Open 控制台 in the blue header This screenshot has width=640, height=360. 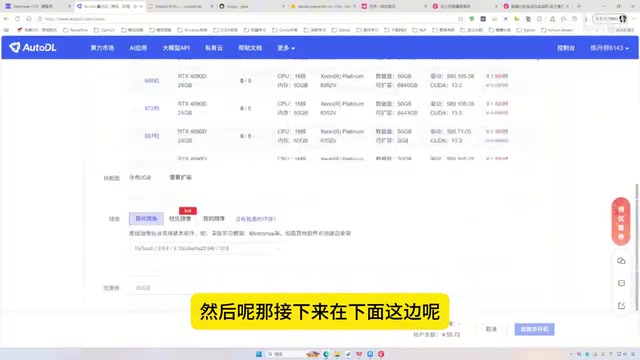click(x=566, y=48)
